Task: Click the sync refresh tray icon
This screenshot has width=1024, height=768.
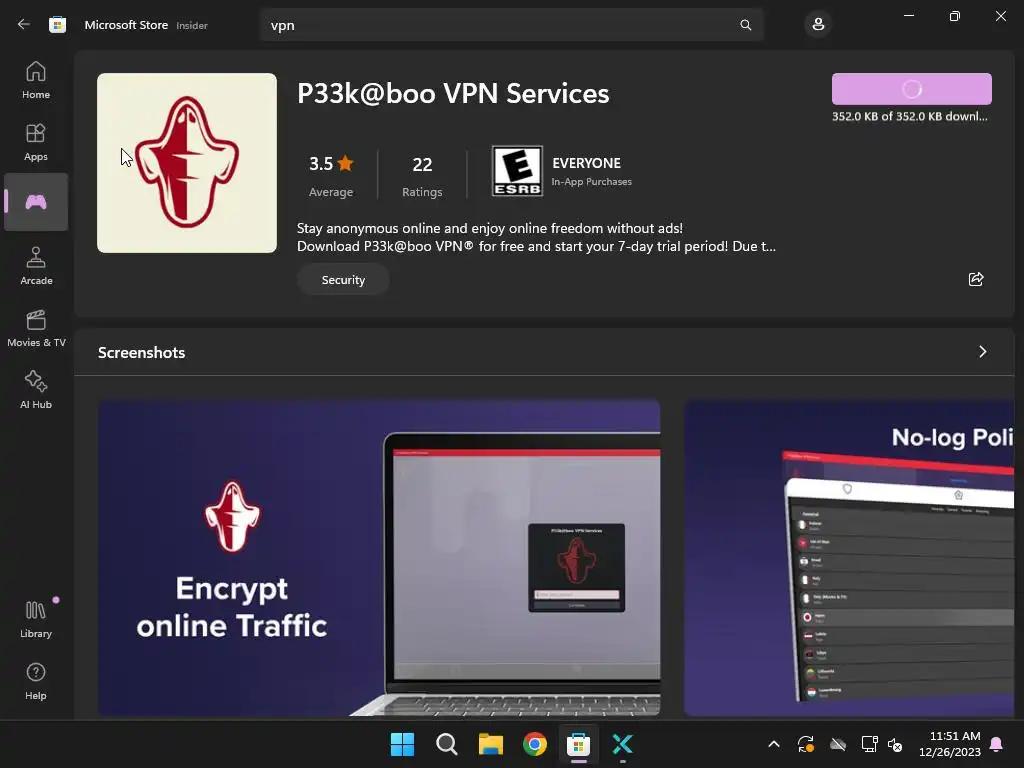Action: coord(806,744)
